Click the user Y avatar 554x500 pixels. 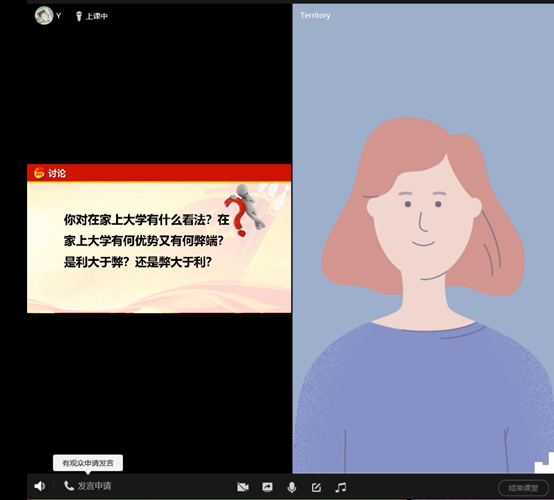click(x=44, y=16)
